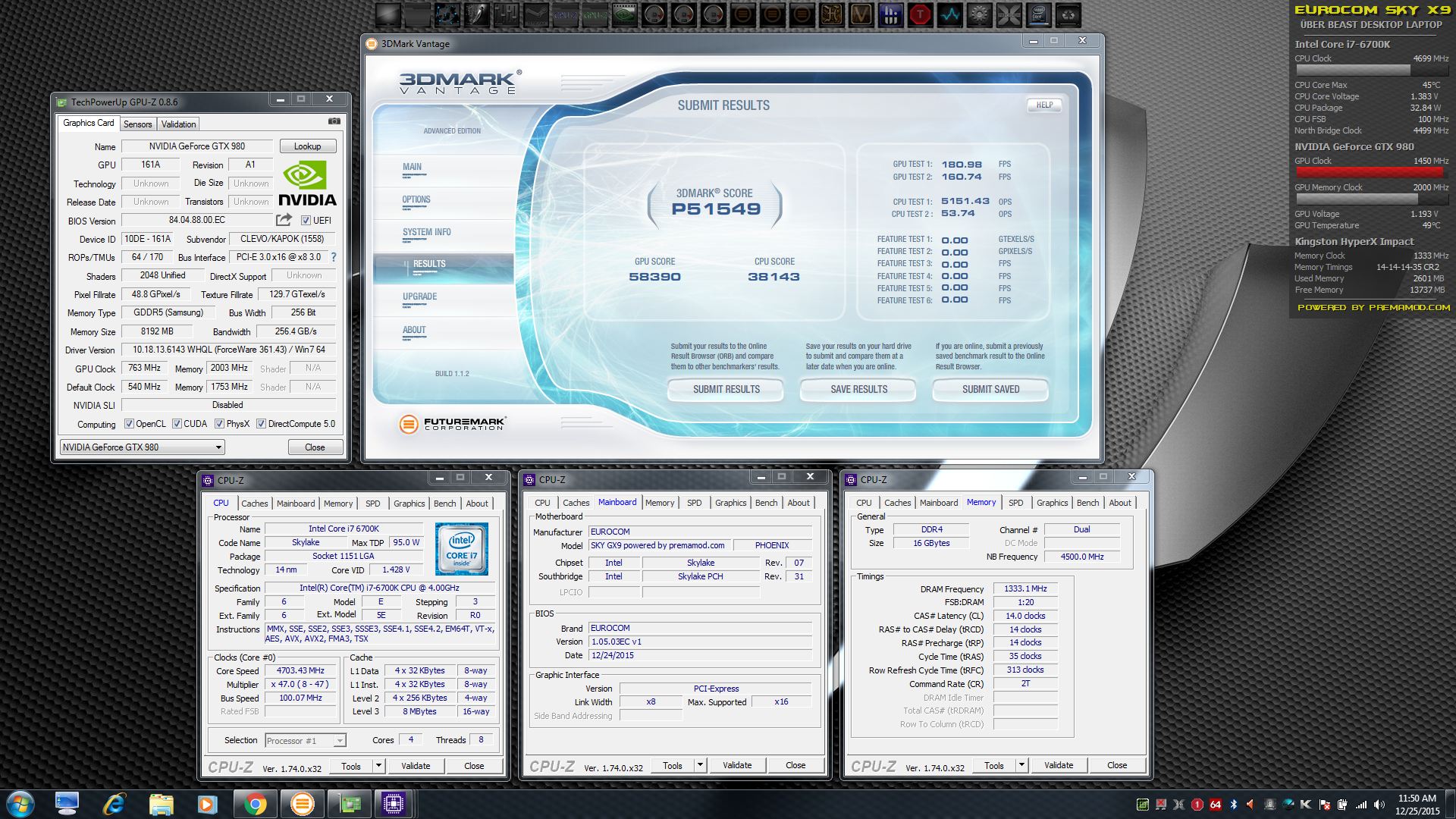Select MAIN in 3DMark Vantage sidebar
Viewport: 1456px width, 819px height.
(412, 167)
